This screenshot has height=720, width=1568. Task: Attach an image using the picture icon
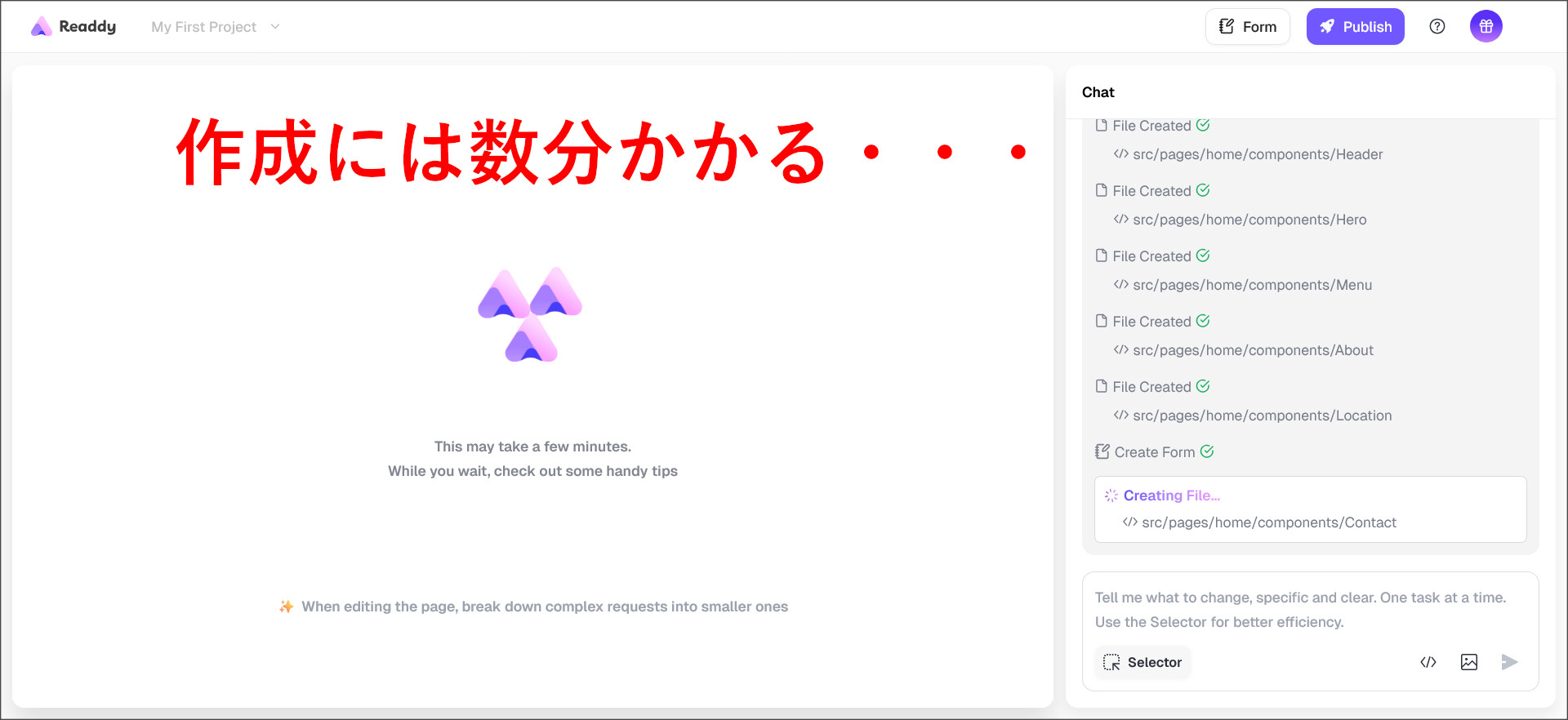point(1468,662)
